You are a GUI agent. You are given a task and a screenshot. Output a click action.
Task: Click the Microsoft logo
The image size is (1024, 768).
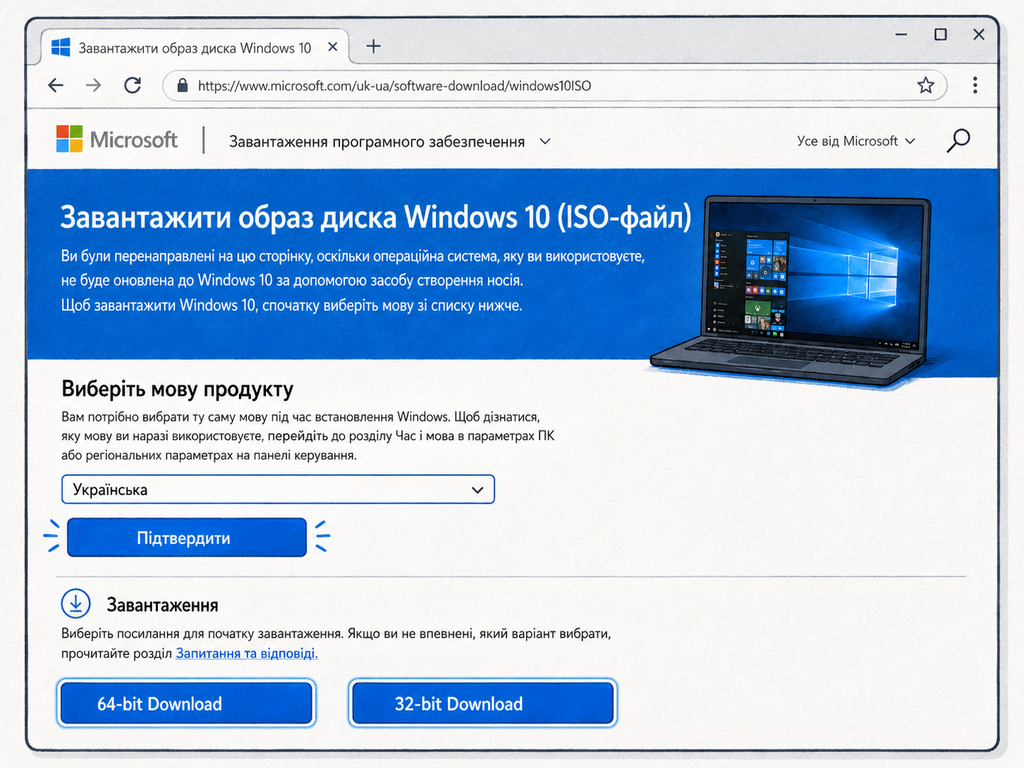(117, 140)
